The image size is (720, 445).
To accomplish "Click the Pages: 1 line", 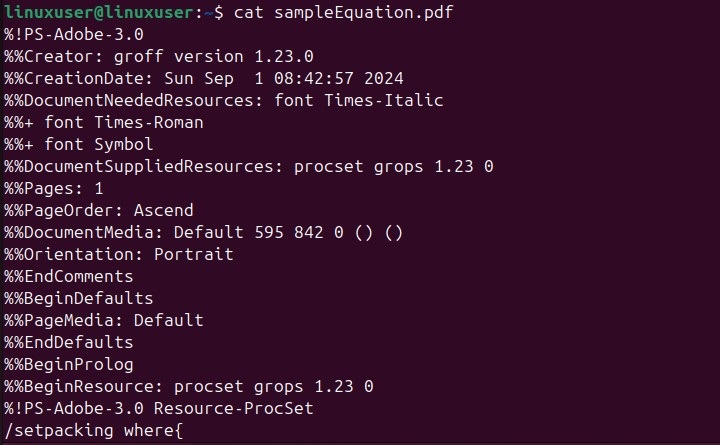I will (x=54, y=188).
